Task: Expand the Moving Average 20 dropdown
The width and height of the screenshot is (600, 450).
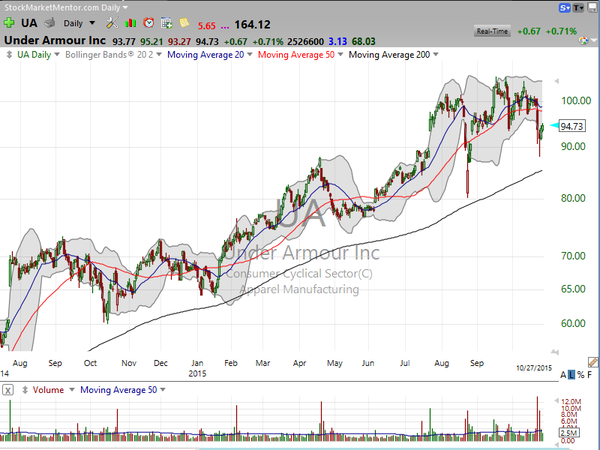Action: click(x=249, y=55)
